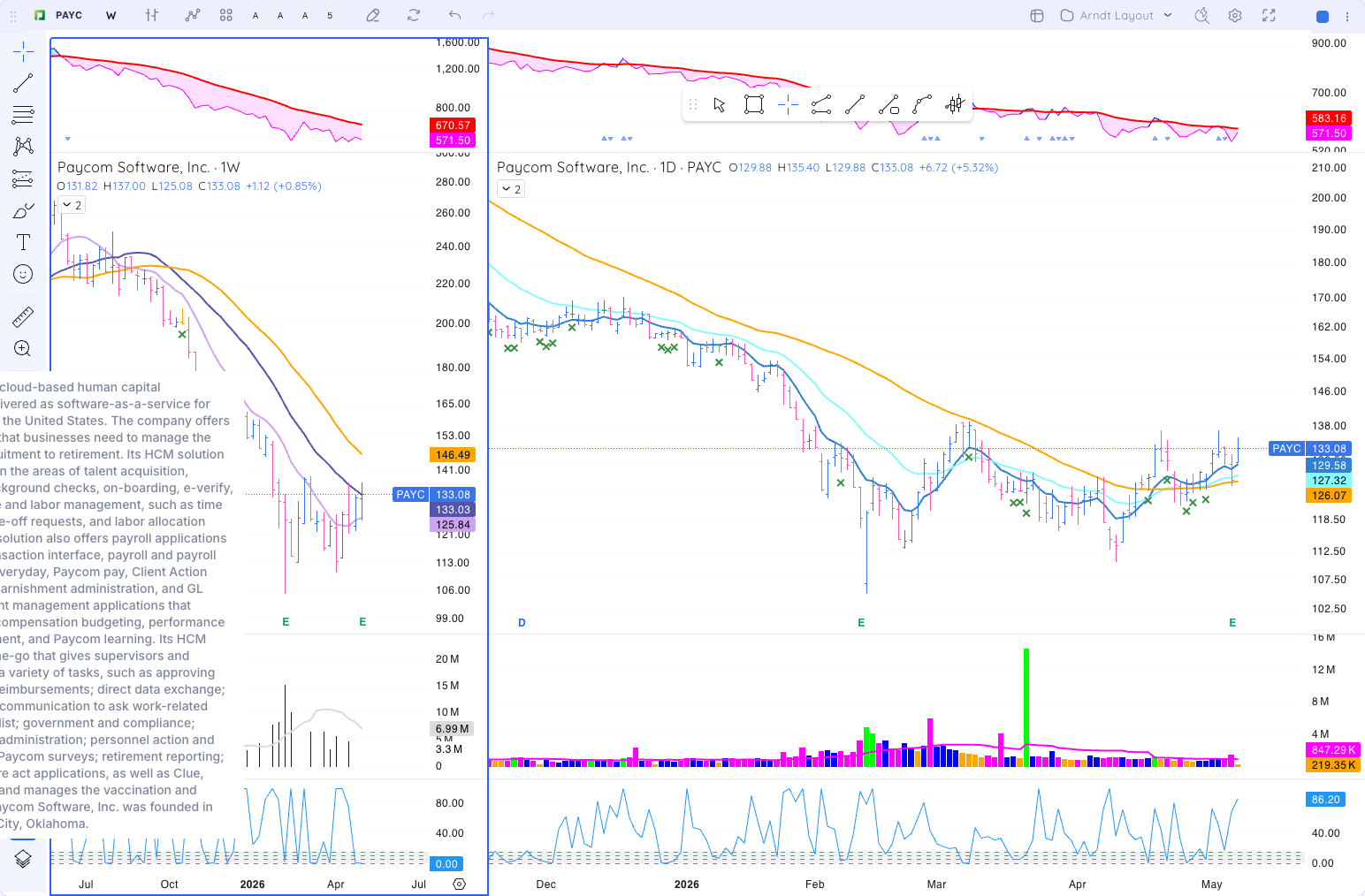Screen dimensions: 1365x896
Task: Open the horizontal lines drawing tool group
Action: [23, 115]
